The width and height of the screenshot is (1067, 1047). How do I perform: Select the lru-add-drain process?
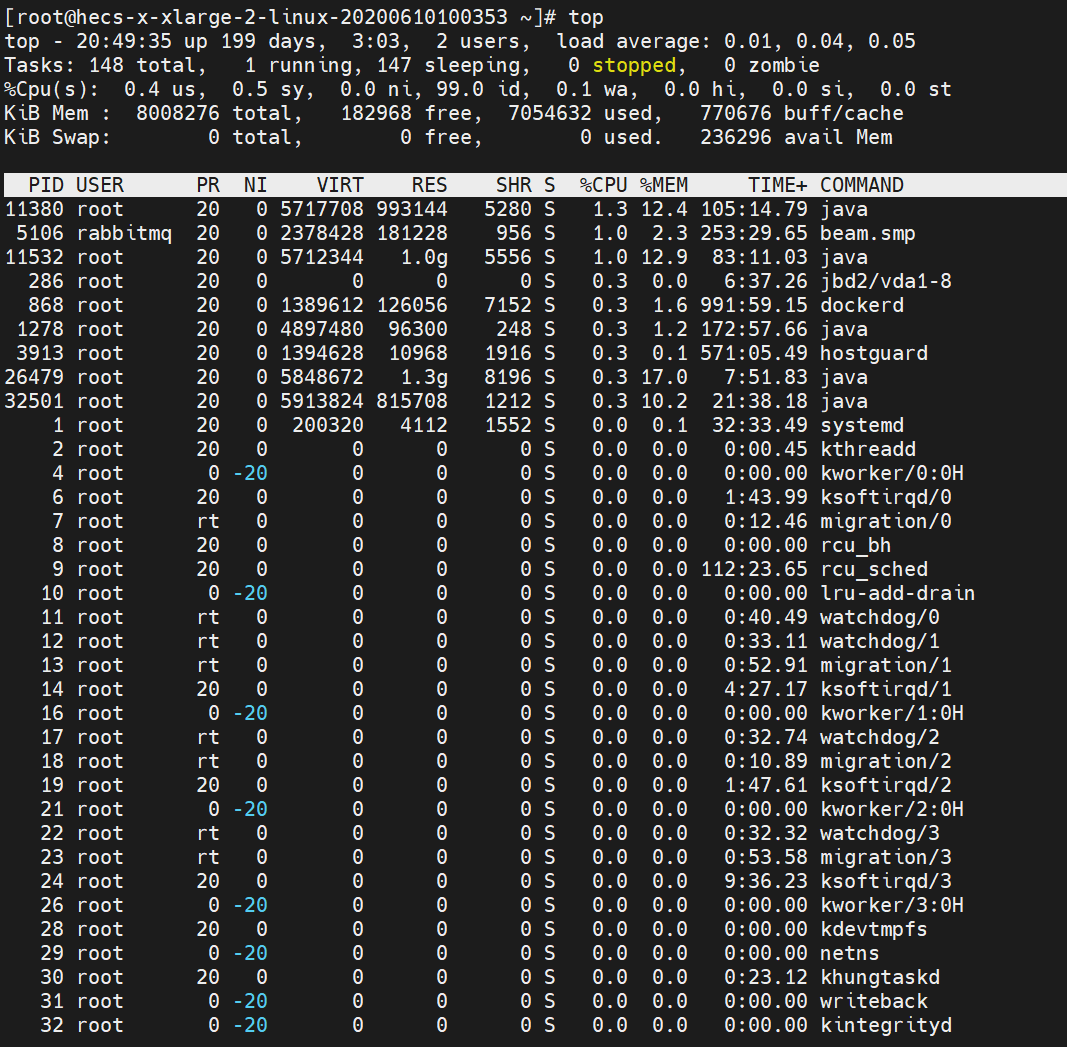pyautogui.click(x=898, y=593)
